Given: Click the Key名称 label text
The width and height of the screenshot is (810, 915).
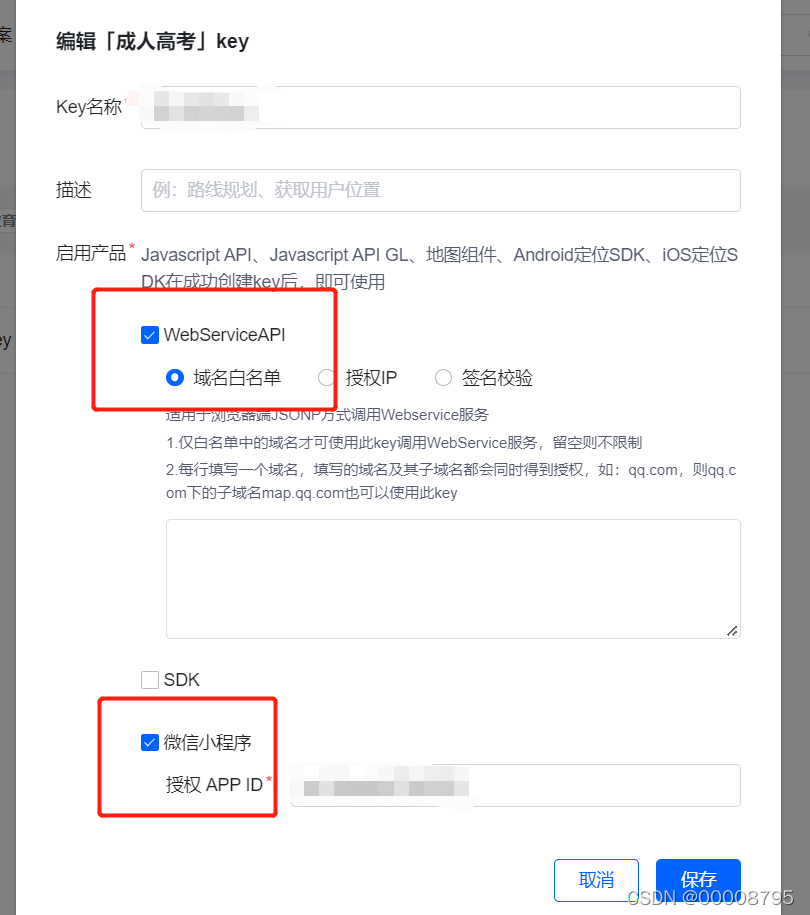Looking at the screenshot, I should click(x=89, y=107).
